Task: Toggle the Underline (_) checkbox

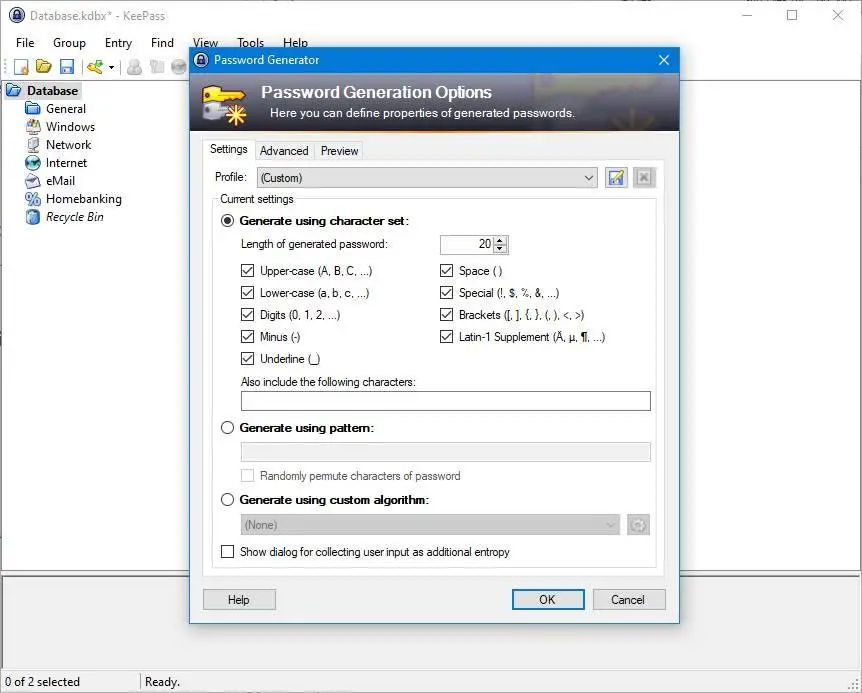Action: coord(247,359)
